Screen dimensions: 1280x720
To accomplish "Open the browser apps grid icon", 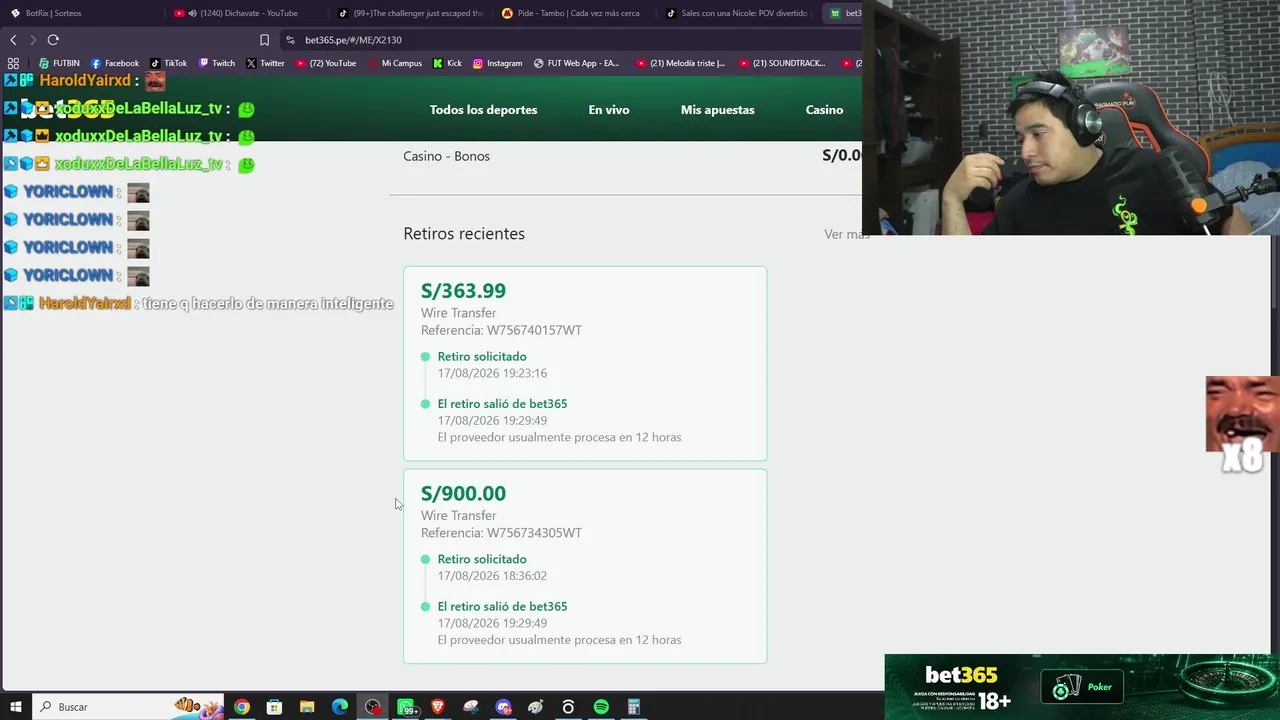I will click(x=13, y=63).
